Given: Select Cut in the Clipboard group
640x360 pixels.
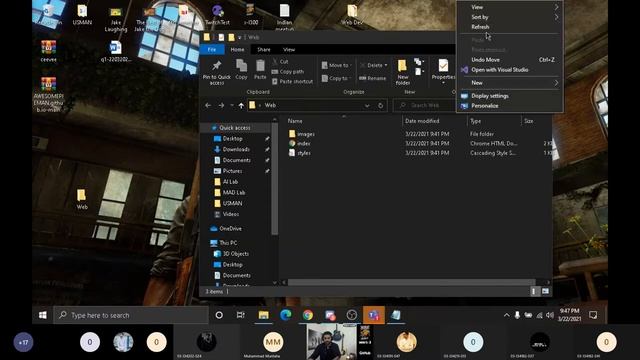Looking at the screenshot, I should (x=280, y=62).
